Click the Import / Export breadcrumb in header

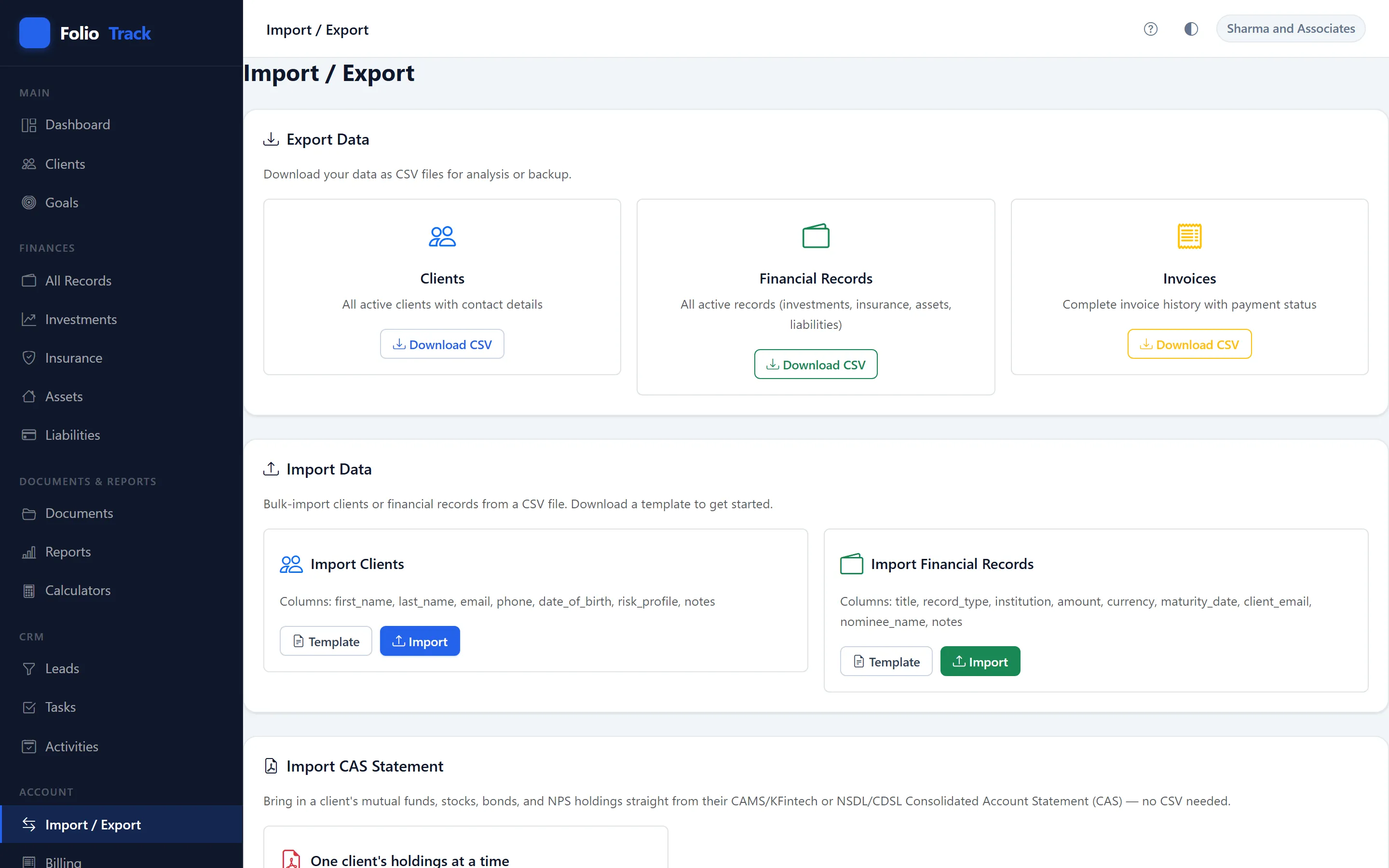tap(317, 30)
